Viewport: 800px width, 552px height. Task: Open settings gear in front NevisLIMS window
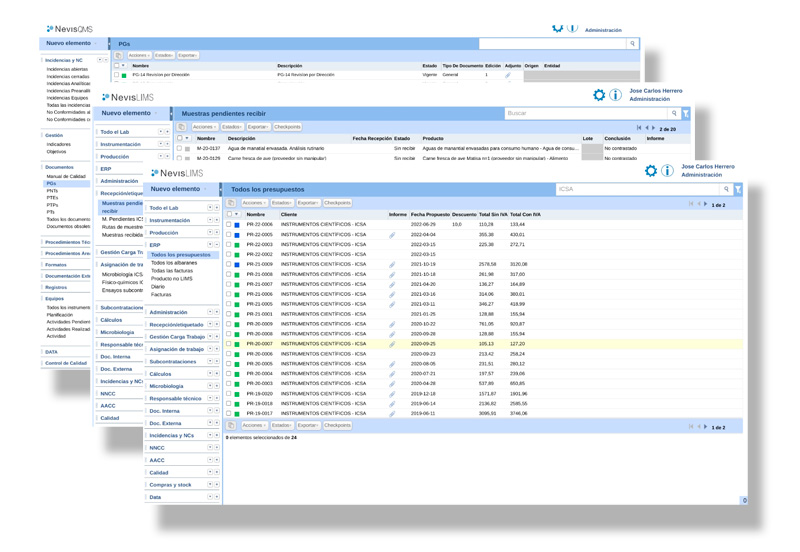[x=651, y=171]
